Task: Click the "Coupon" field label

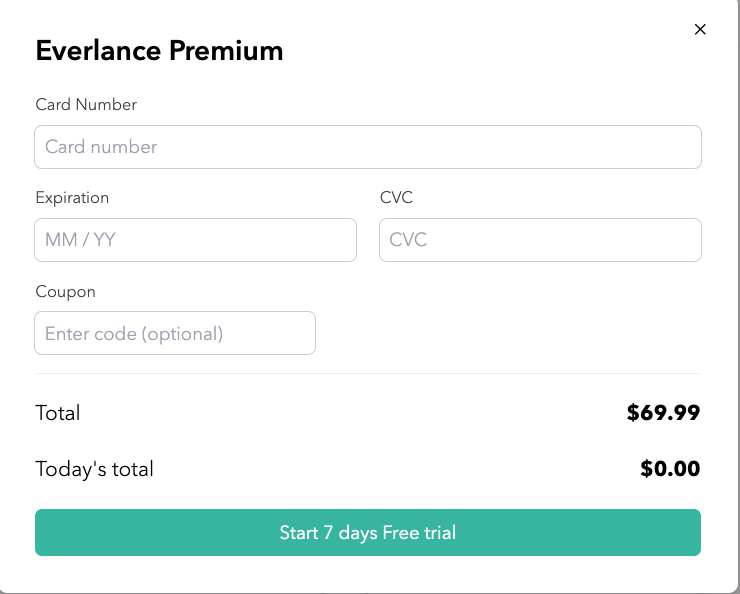Action: [65, 292]
